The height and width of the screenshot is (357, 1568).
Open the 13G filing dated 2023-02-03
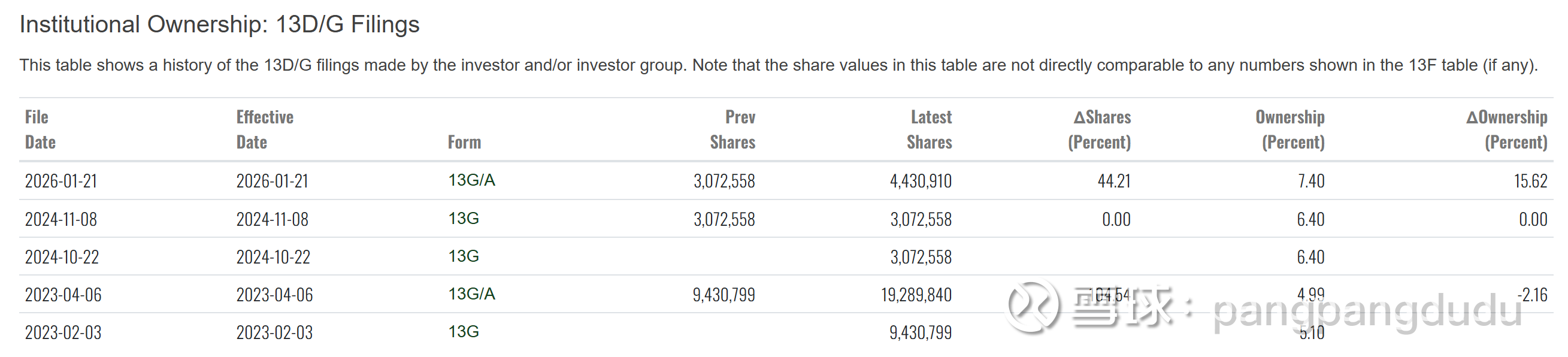(x=463, y=331)
